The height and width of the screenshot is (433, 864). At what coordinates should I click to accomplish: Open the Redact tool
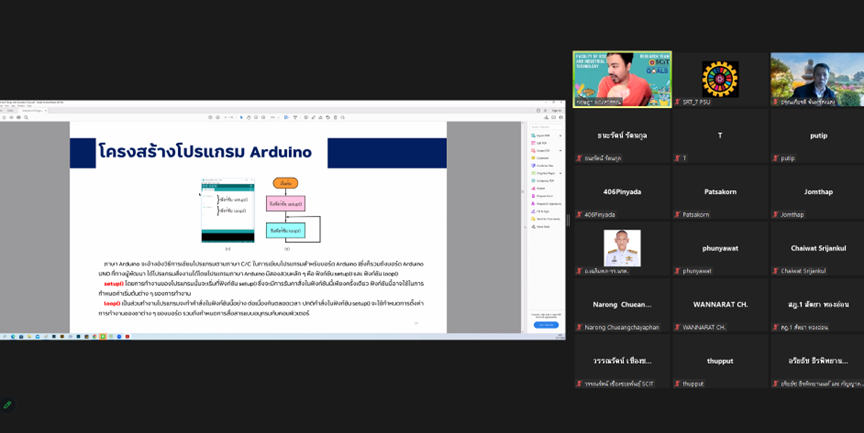(x=539, y=188)
